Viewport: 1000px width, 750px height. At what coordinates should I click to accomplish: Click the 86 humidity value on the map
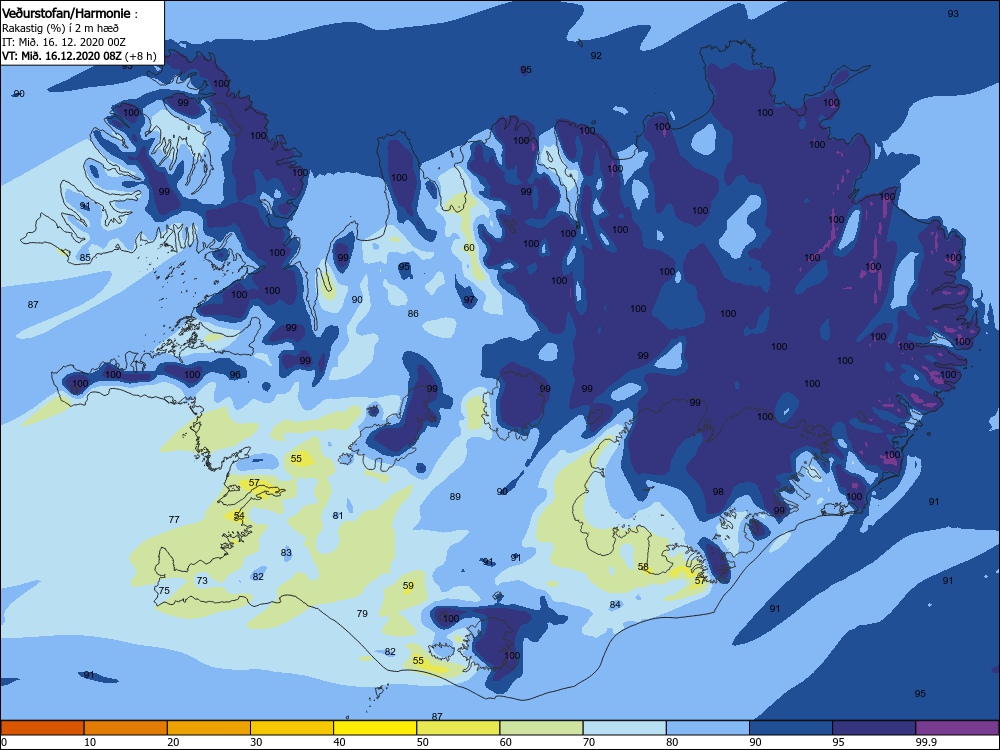pyautogui.click(x=413, y=313)
